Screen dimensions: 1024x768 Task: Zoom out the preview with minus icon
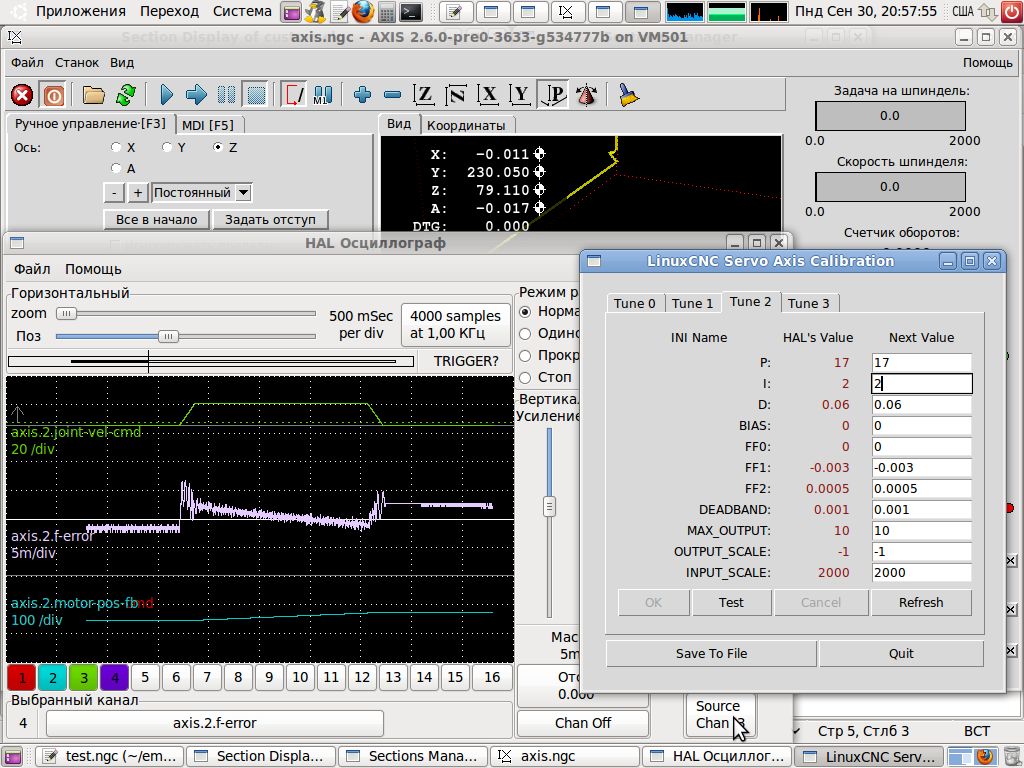(x=392, y=95)
